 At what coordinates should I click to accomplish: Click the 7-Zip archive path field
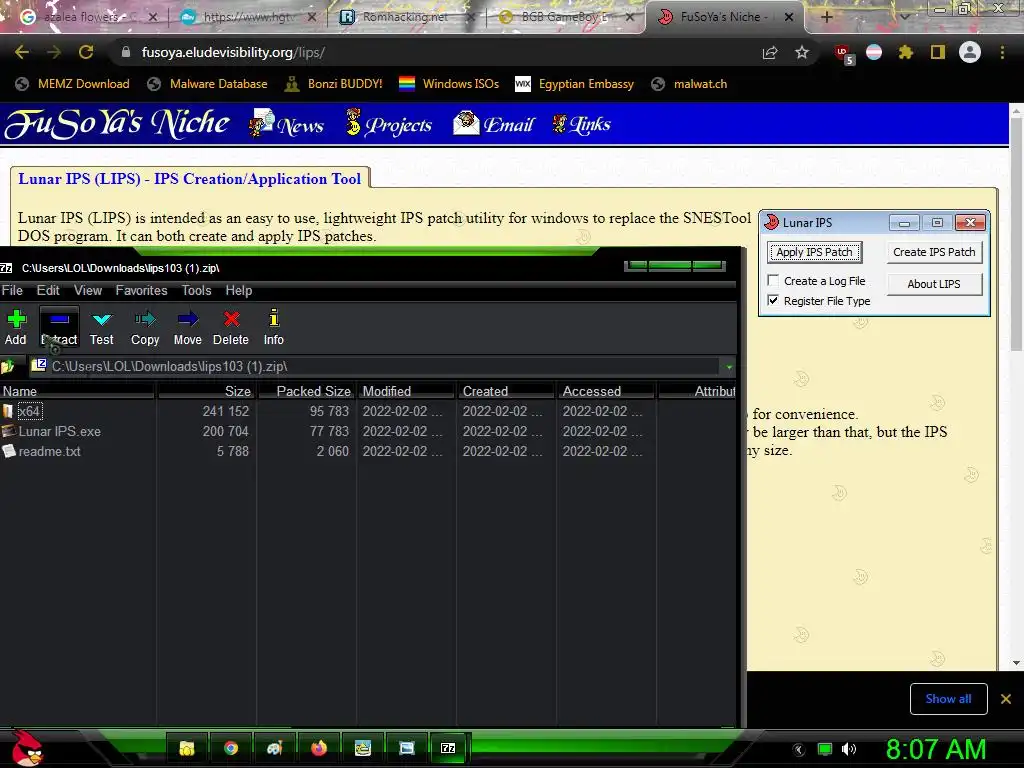(x=376, y=366)
